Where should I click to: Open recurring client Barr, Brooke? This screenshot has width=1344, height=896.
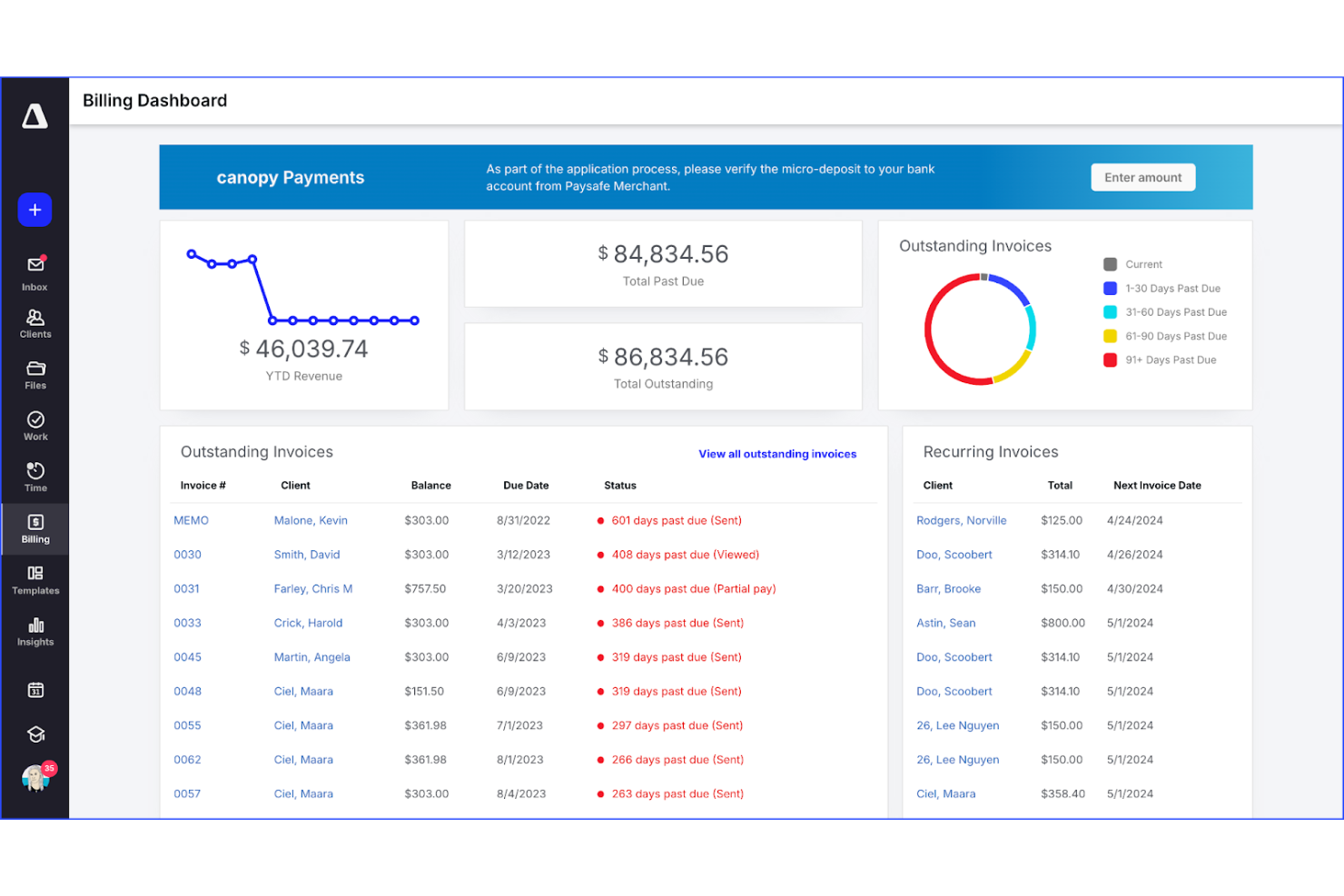point(948,589)
